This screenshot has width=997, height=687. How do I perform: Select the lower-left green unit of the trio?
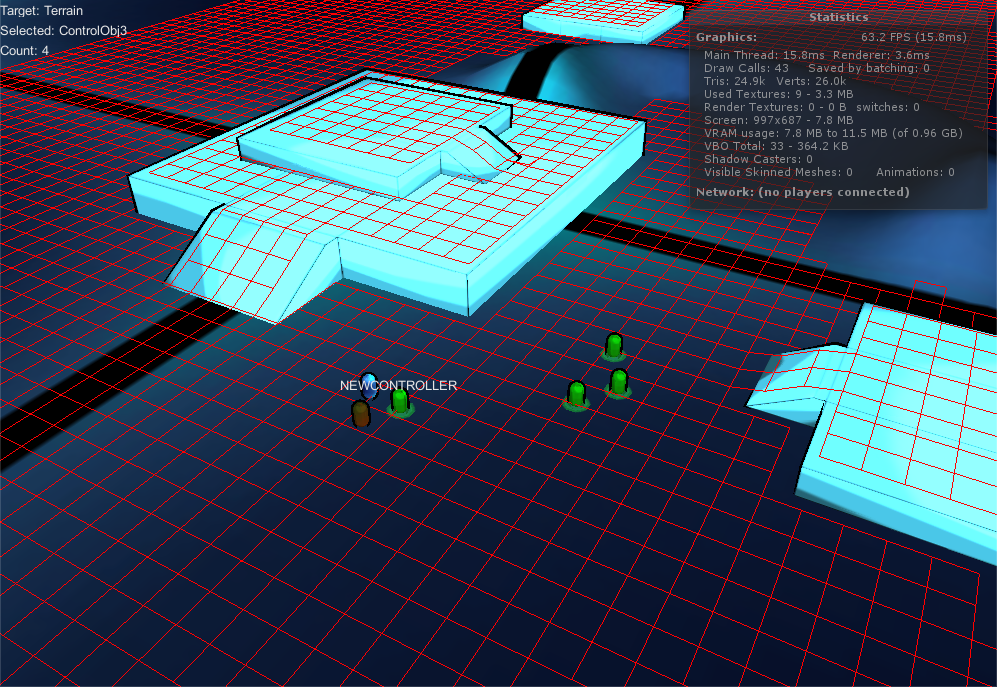[x=576, y=394]
